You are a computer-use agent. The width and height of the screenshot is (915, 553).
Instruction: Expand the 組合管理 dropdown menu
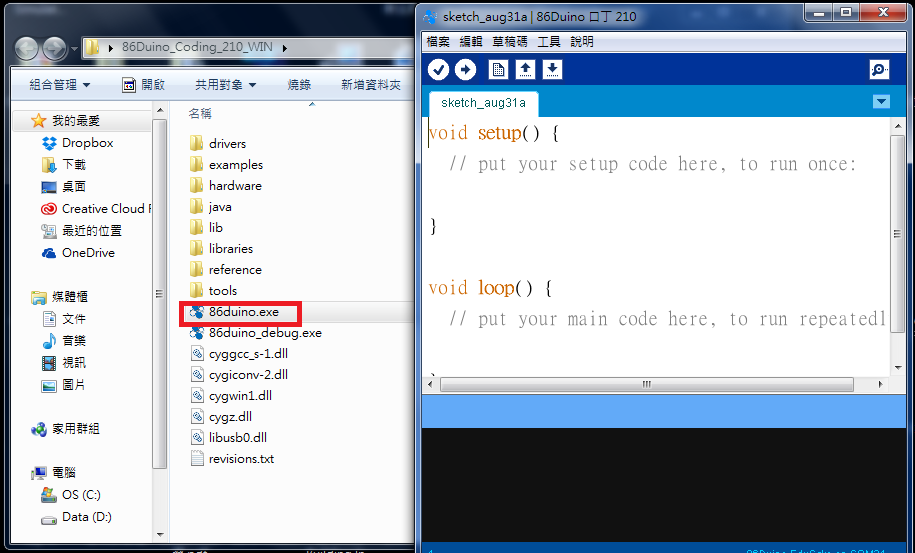point(60,85)
